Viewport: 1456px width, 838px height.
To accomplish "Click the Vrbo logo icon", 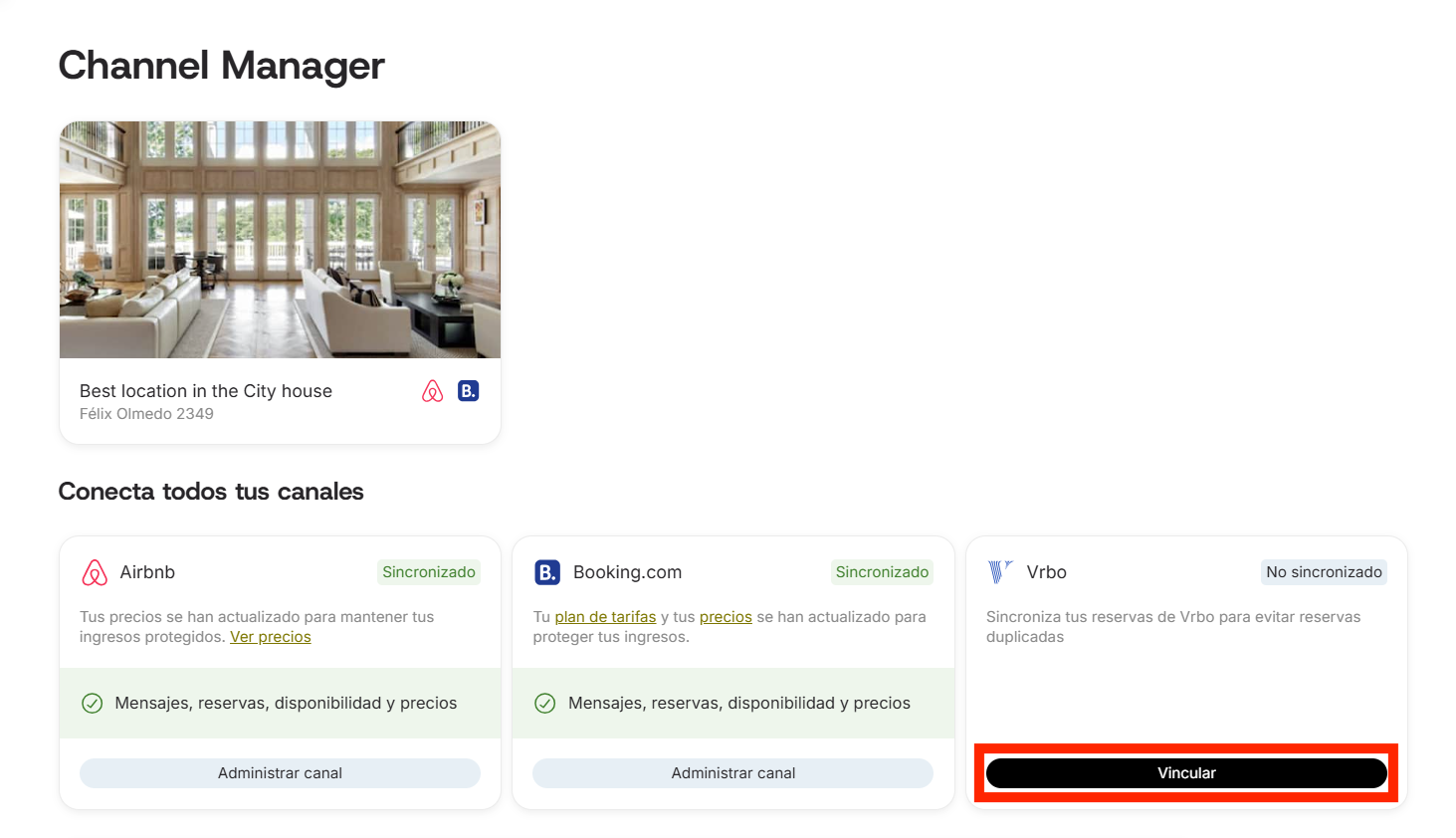I will pyautogui.click(x=999, y=571).
